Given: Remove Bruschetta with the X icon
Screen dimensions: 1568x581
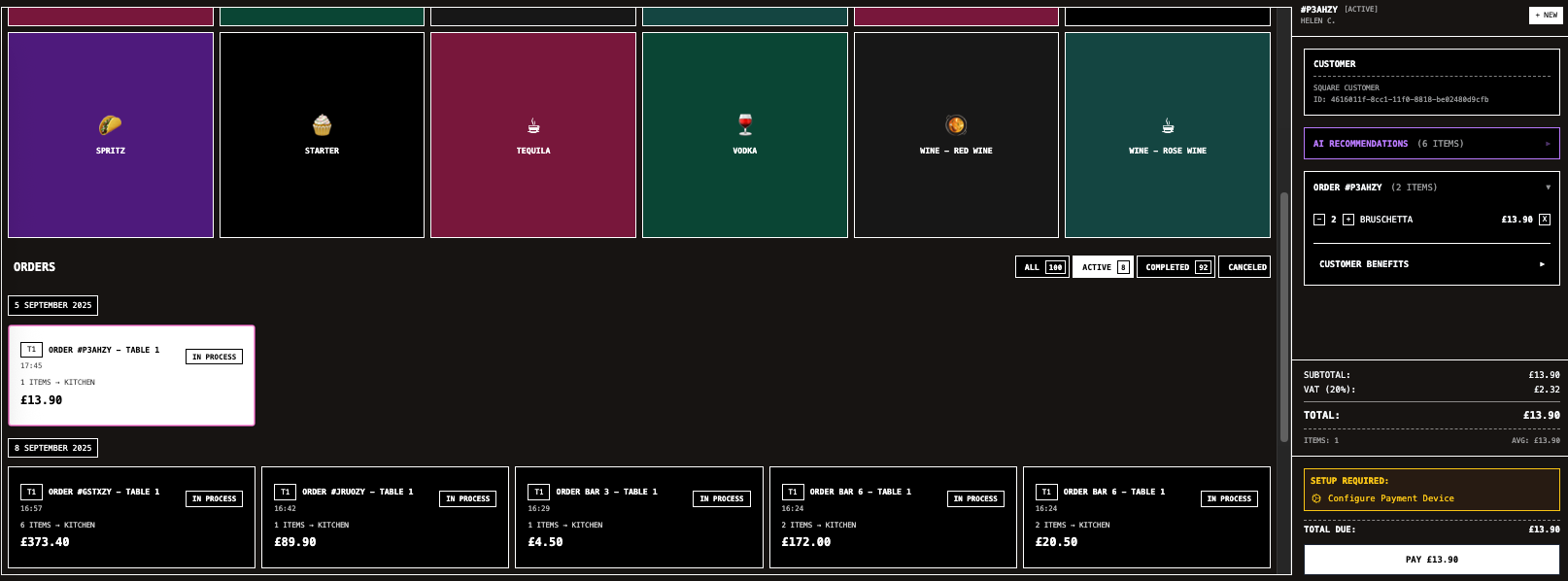Looking at the screenshot, I should tap(1545, 220).
